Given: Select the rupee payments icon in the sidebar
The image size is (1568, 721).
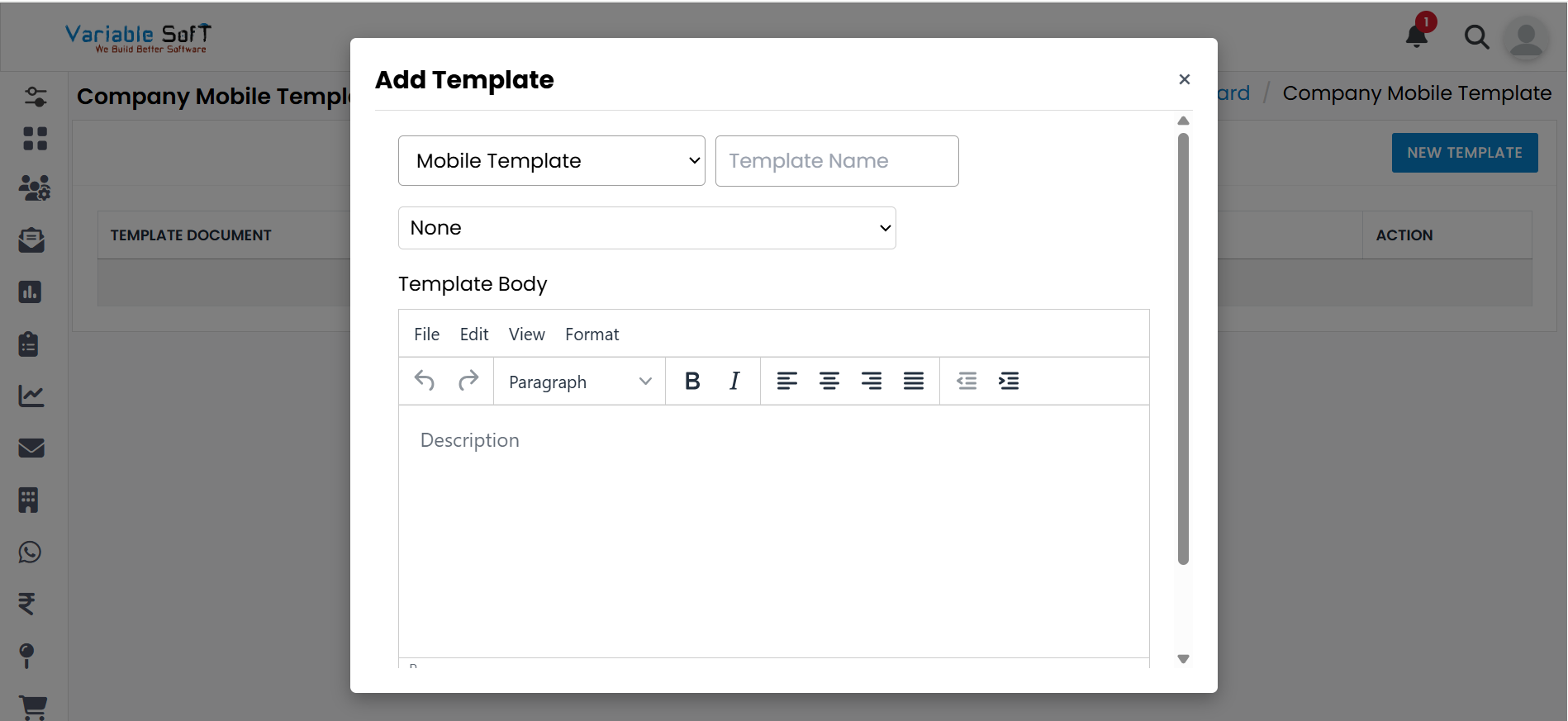Looking at the screenshot, I should (x=30, y=605).
